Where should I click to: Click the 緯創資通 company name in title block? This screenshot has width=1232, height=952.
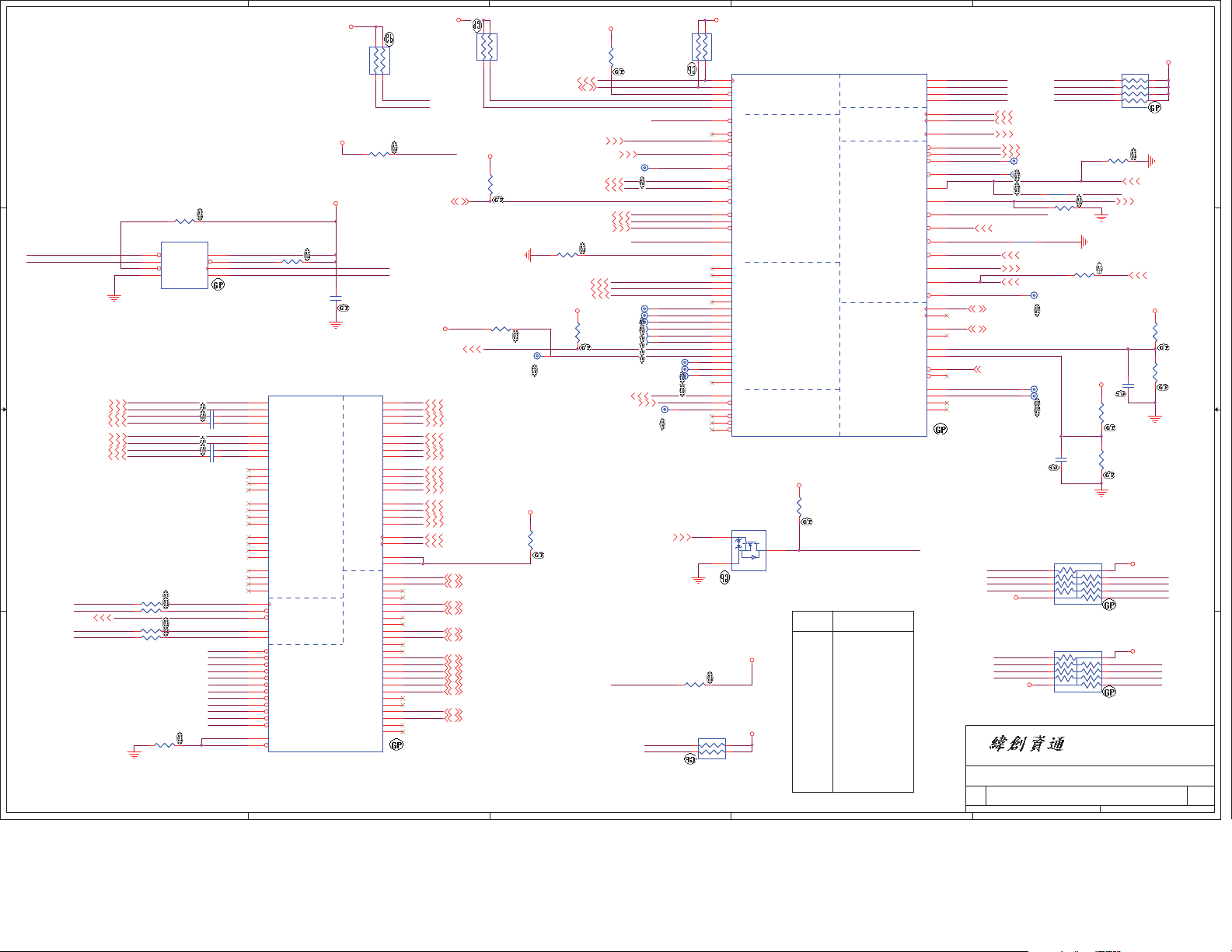point(1026,744)
